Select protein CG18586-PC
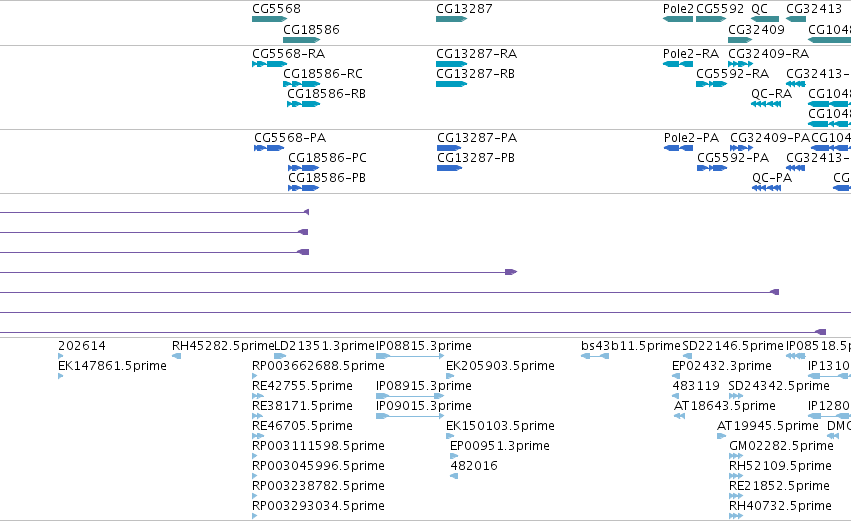 click(327, 158)
